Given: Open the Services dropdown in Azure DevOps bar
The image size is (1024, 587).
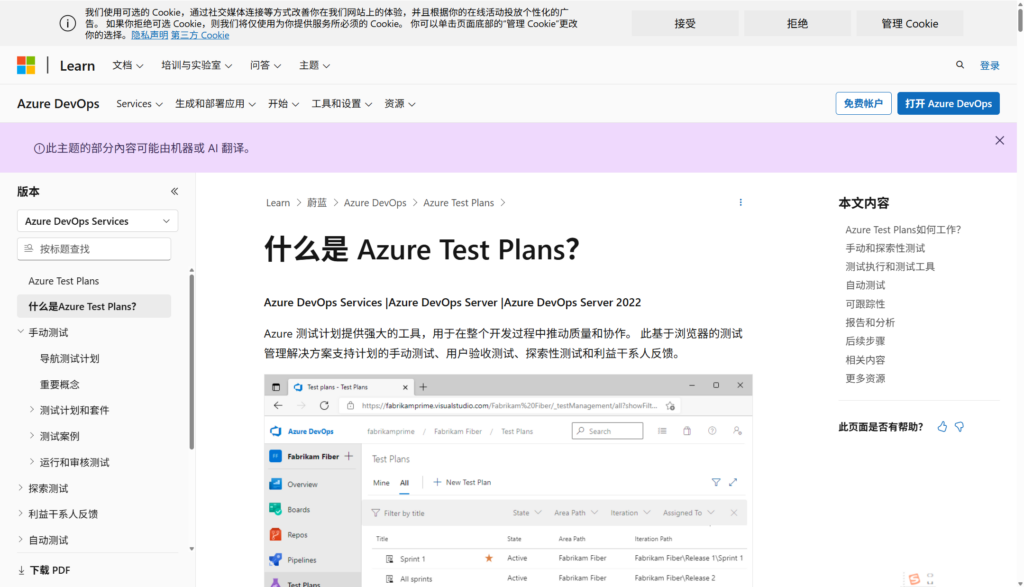Looking at the screenshot, I should (139, 104).
